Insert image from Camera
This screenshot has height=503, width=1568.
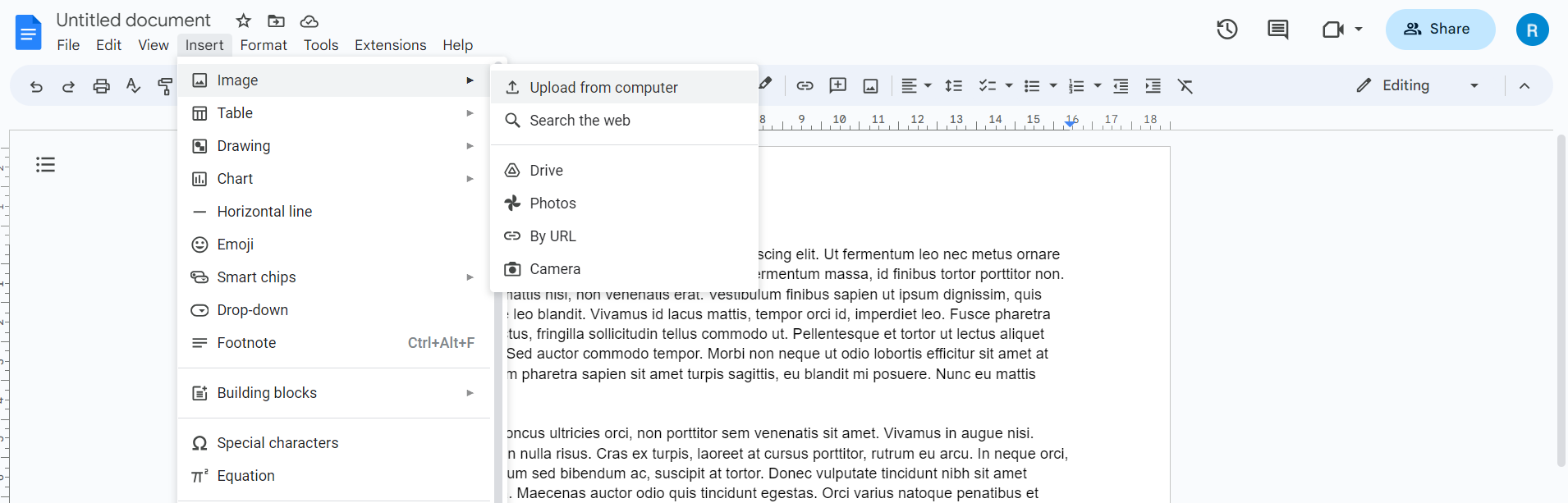tap(624, 269)
